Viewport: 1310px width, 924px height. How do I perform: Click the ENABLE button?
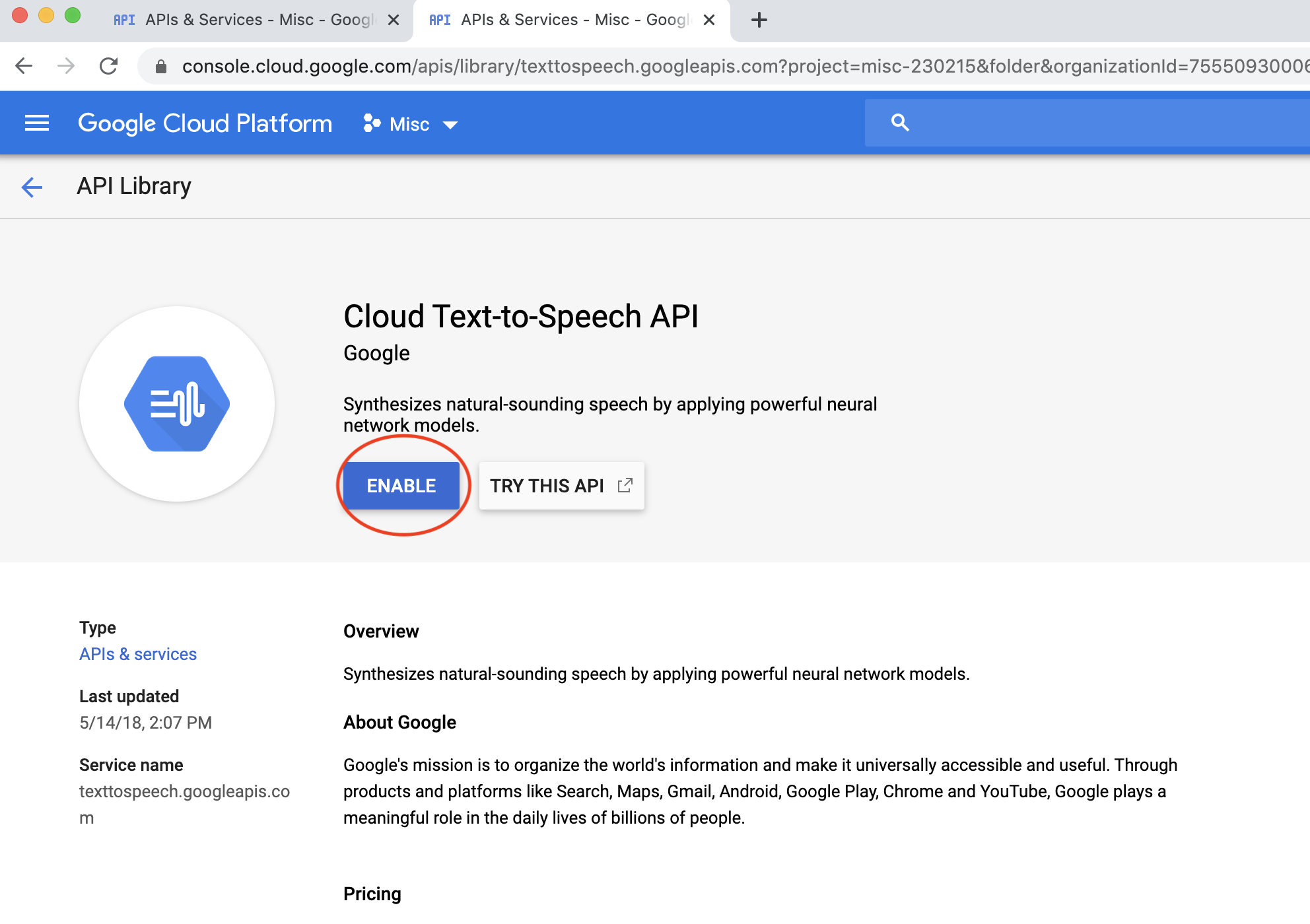[x=401, y=486]
